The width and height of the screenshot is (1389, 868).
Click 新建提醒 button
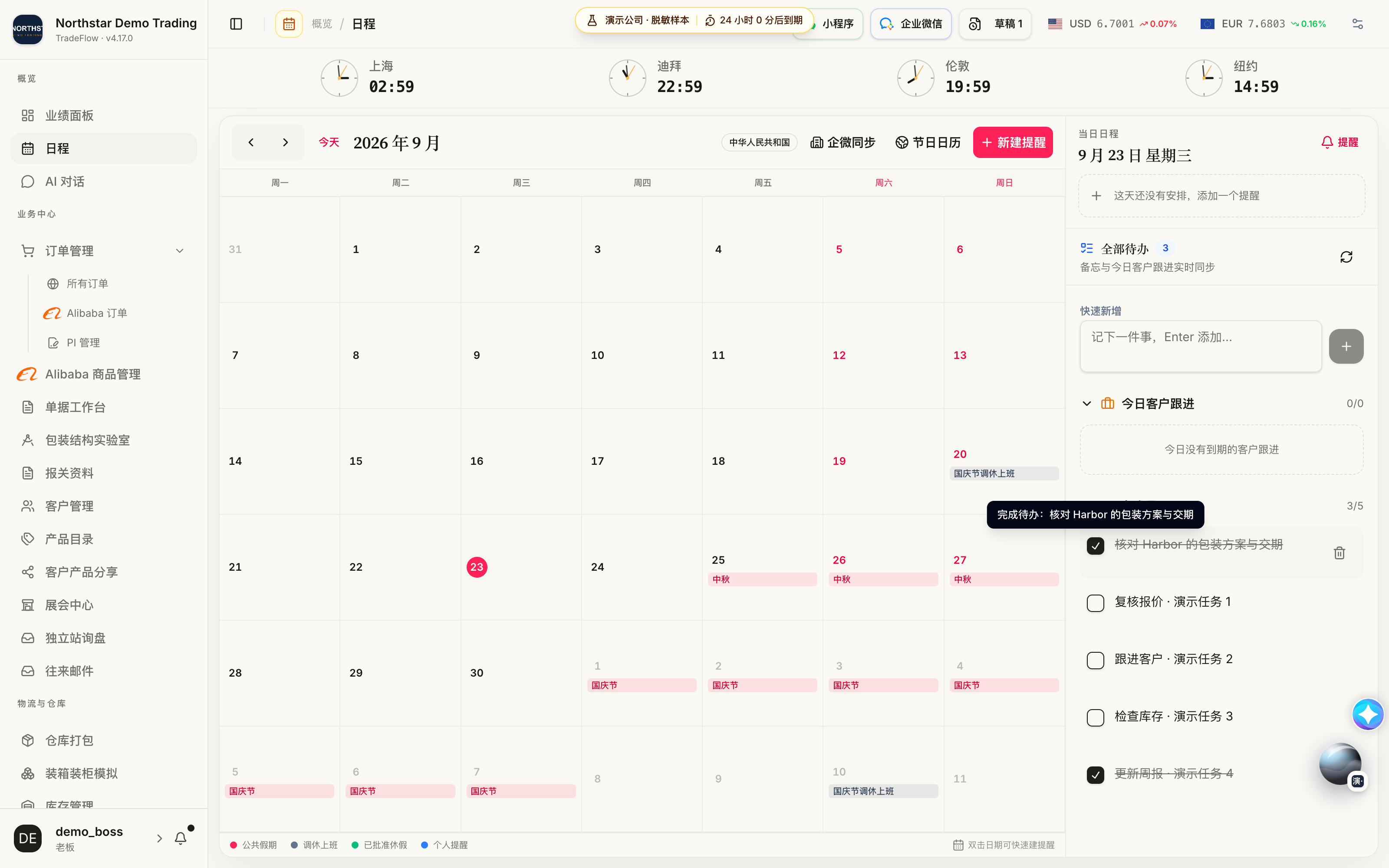click(1013, 142)
